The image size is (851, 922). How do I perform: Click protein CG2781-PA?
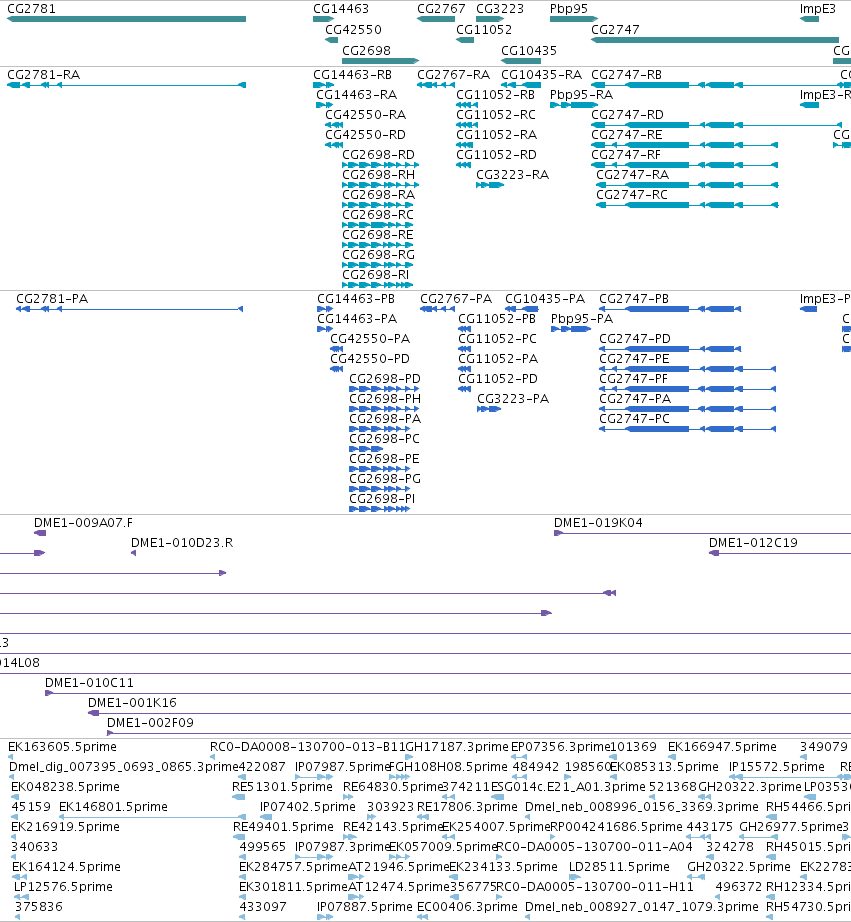tap(52, 299)
